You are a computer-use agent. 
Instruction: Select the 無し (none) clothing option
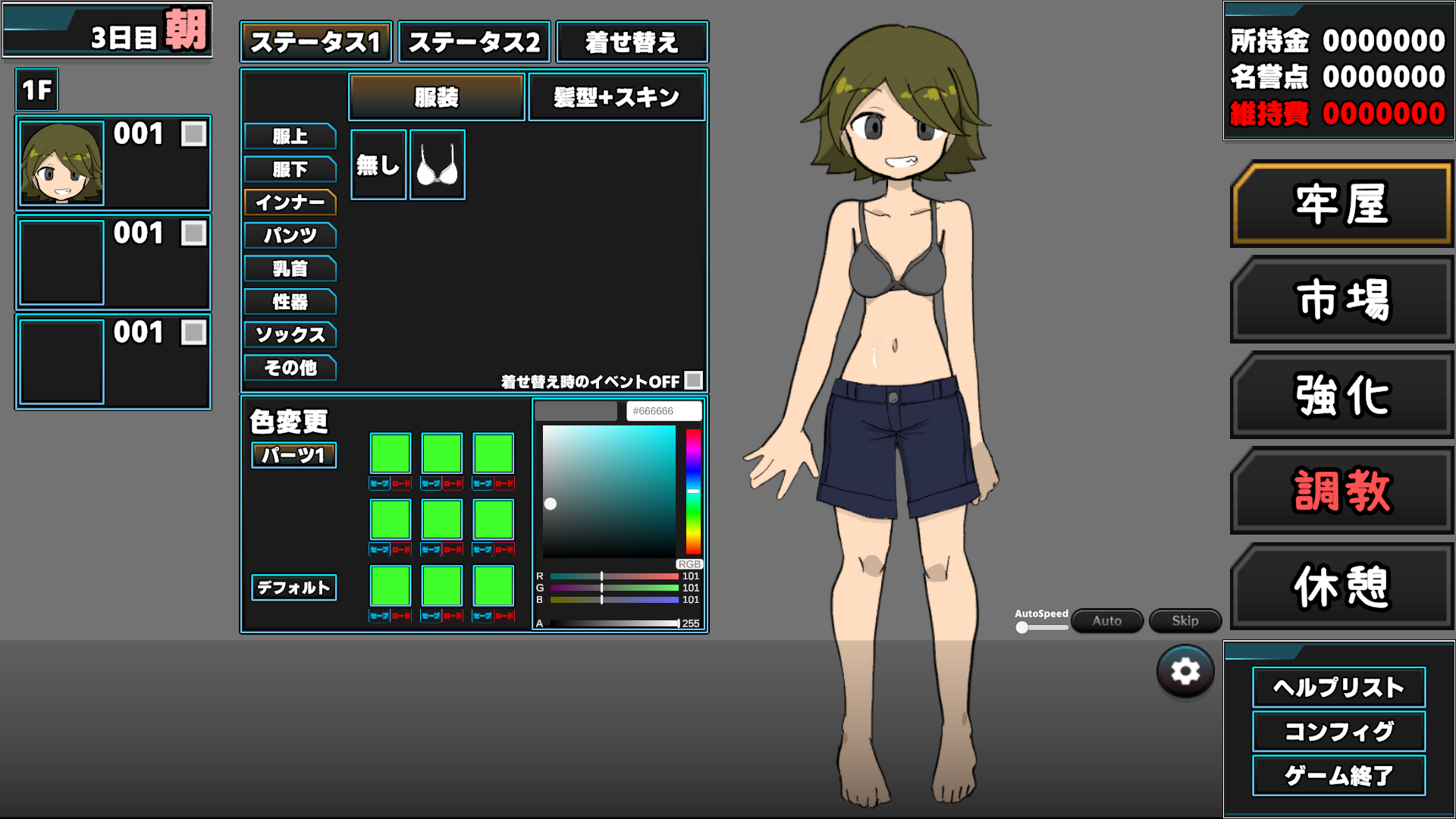[x=378, y=165]
